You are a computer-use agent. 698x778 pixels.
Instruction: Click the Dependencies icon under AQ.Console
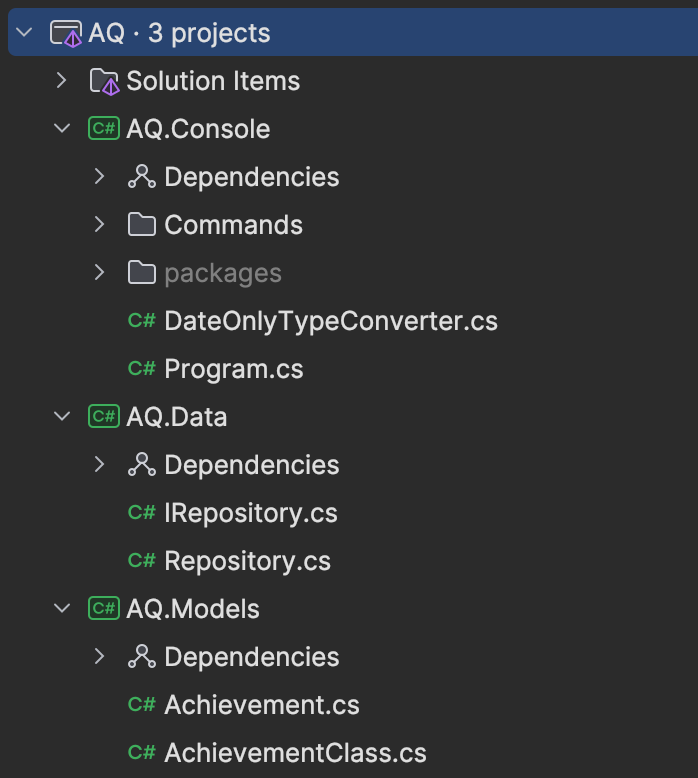[142, 177]
